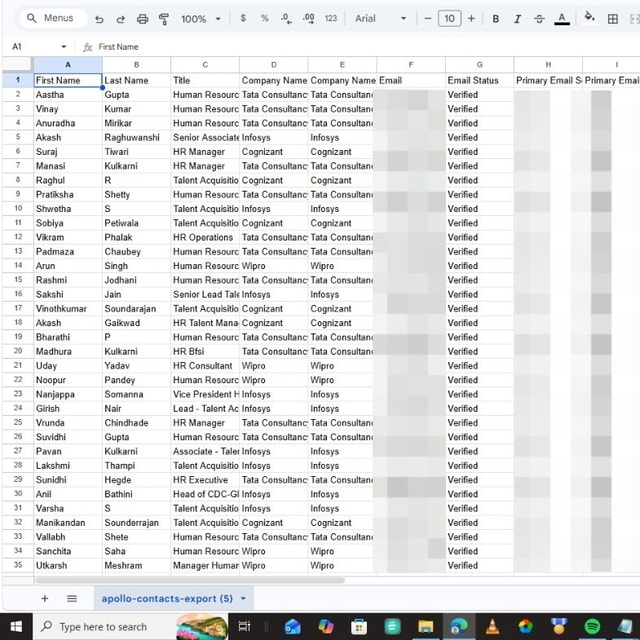Select the Paint format roller icon
The image size is (640, 640).
tap(164, 19)
